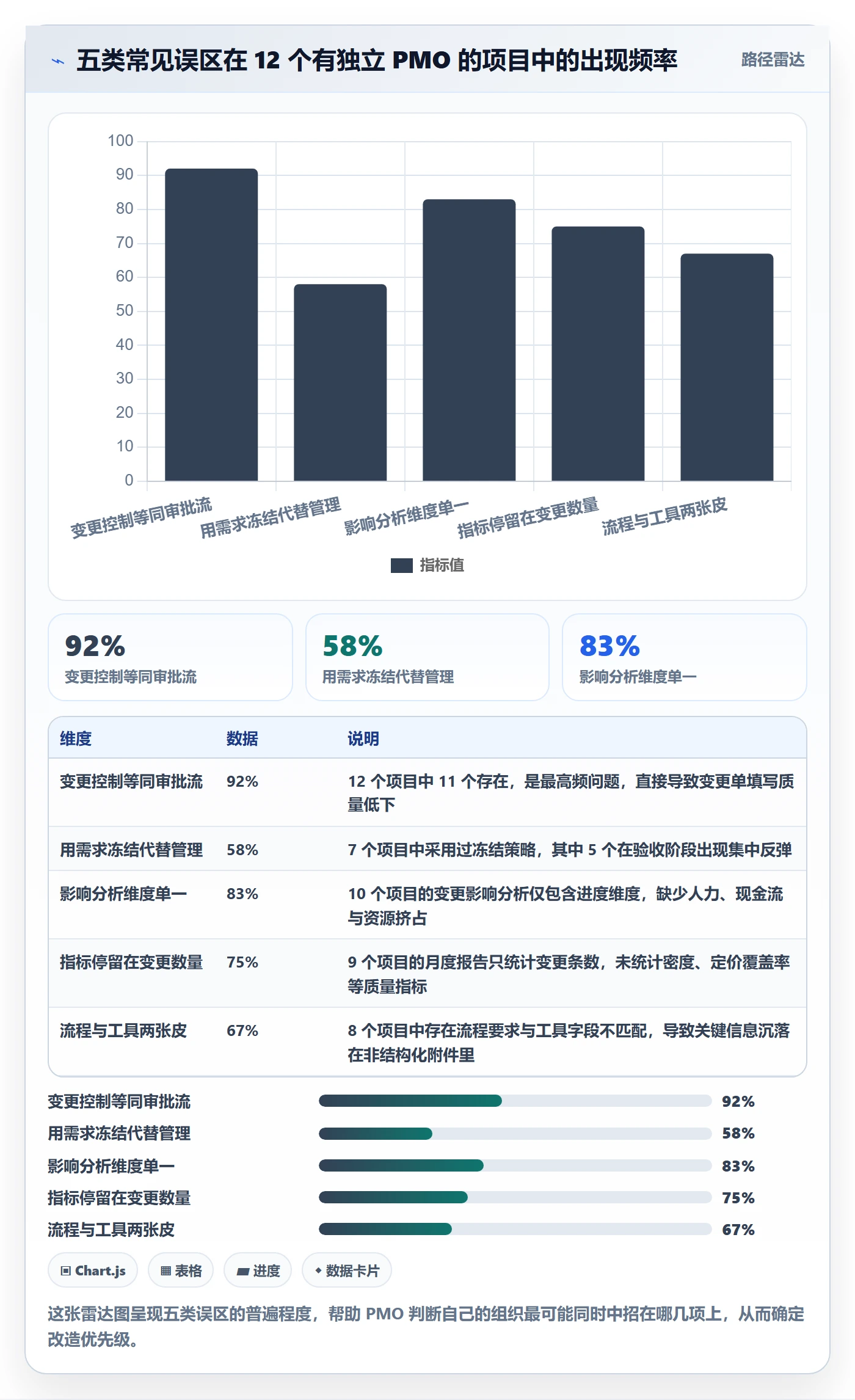Click the 83% progress bar
855x1400 pixels.
[x=515, y=1165]
